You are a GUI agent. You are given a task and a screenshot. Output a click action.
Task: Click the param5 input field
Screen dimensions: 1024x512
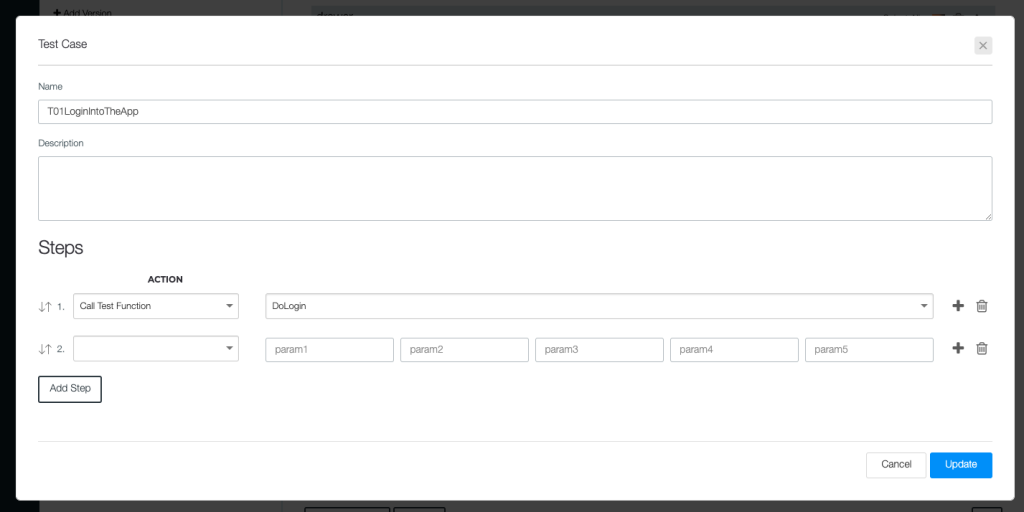(869, 349)
